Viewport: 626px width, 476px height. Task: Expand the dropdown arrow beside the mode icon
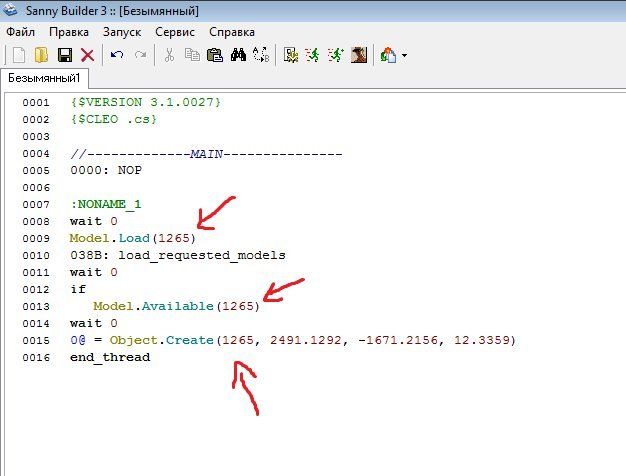point(404,56)
